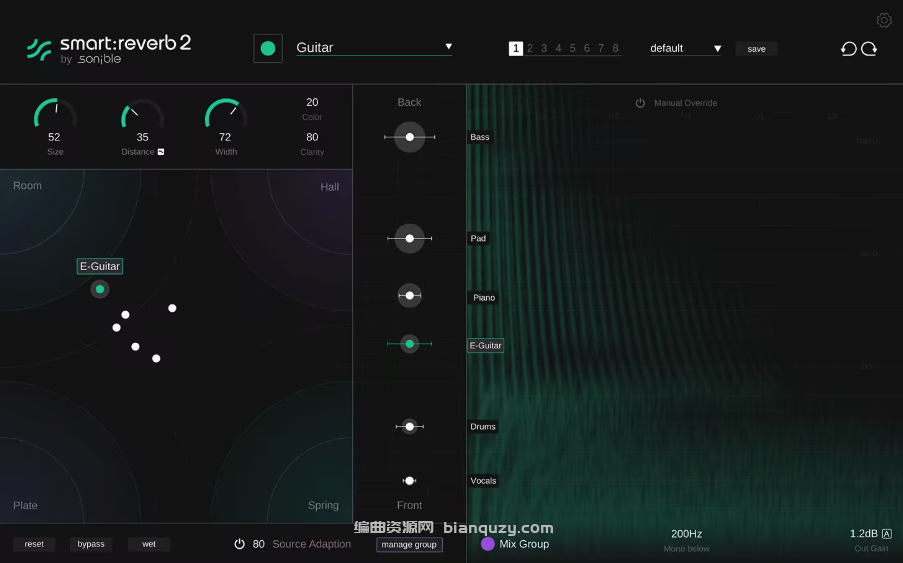903x563 pixels.
Task: Click the Drums track label
Action: (483, 427)
